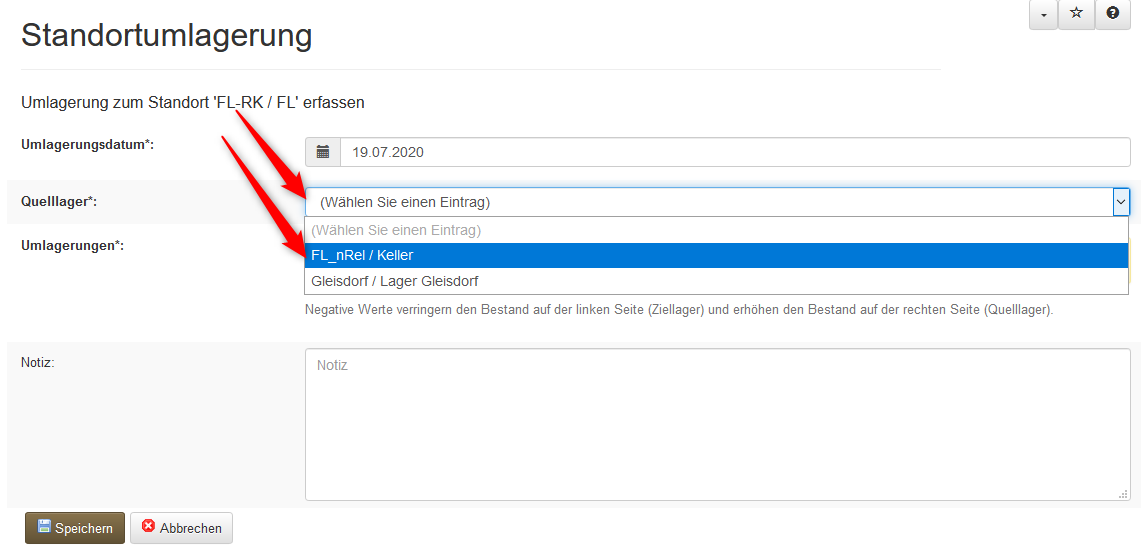Image resolution: width=1141 pixels, height=554 pixels.
Task: Click the date field showing 19.07.2020
Action: click(x=735, y=153)
